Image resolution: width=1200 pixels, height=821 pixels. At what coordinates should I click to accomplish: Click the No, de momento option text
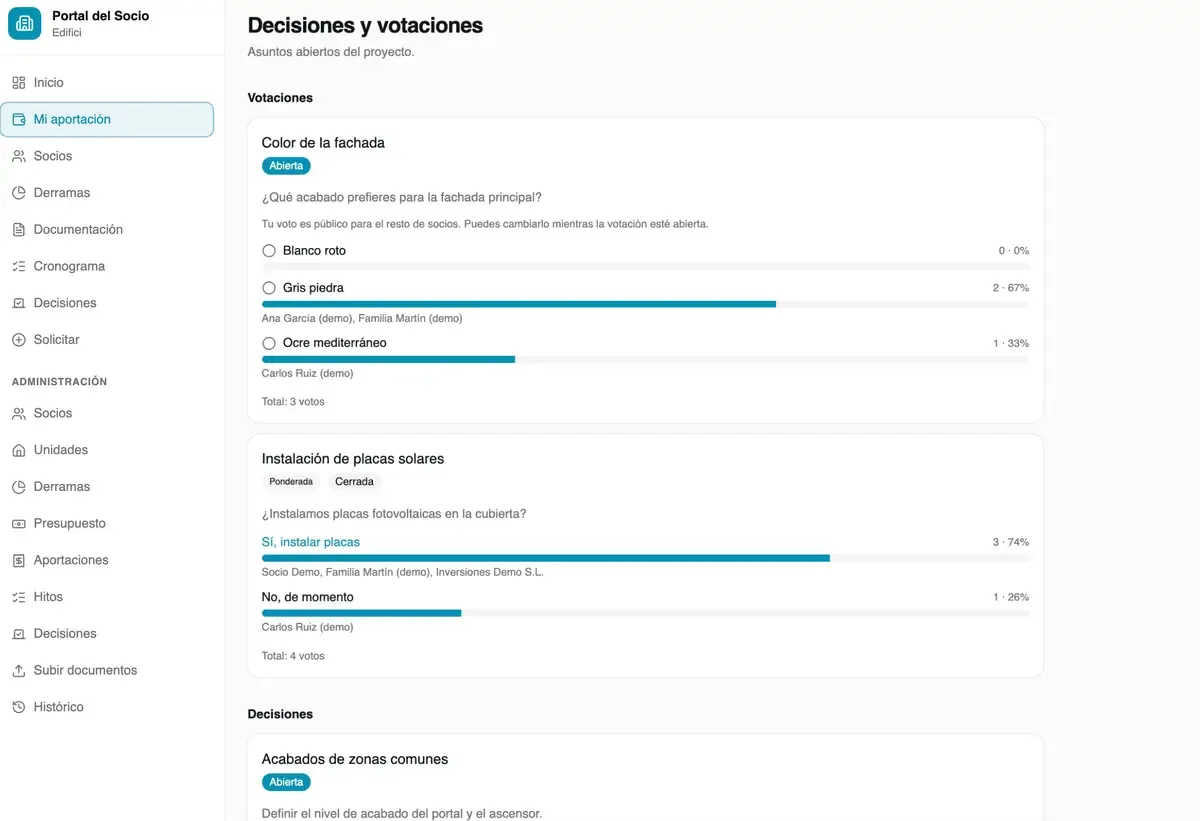[x=308, y=597]
